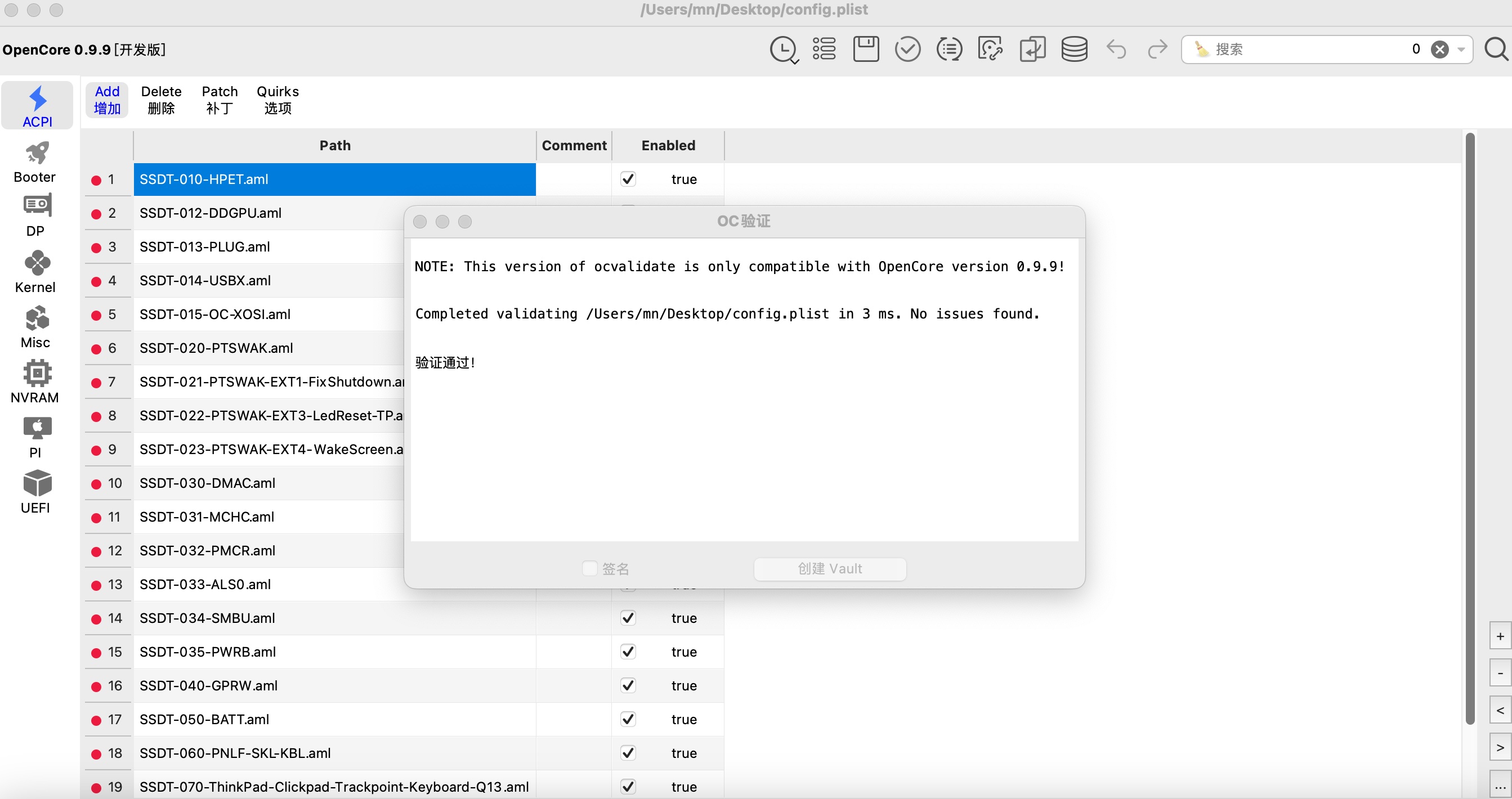Open the Misc section
The width and height of the screenshot is (1512, 799).
(35, 327)
